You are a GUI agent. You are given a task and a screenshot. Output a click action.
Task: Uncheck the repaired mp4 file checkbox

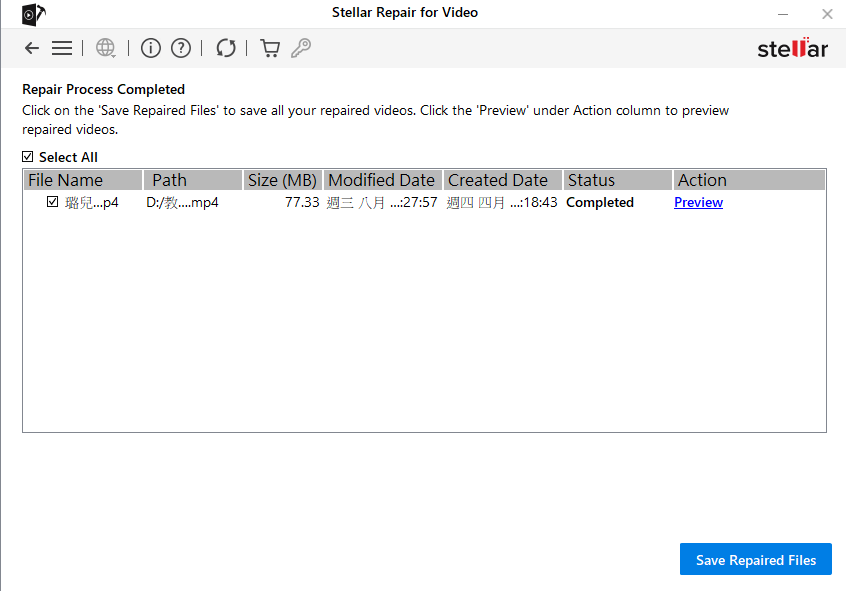pos(52,202)
